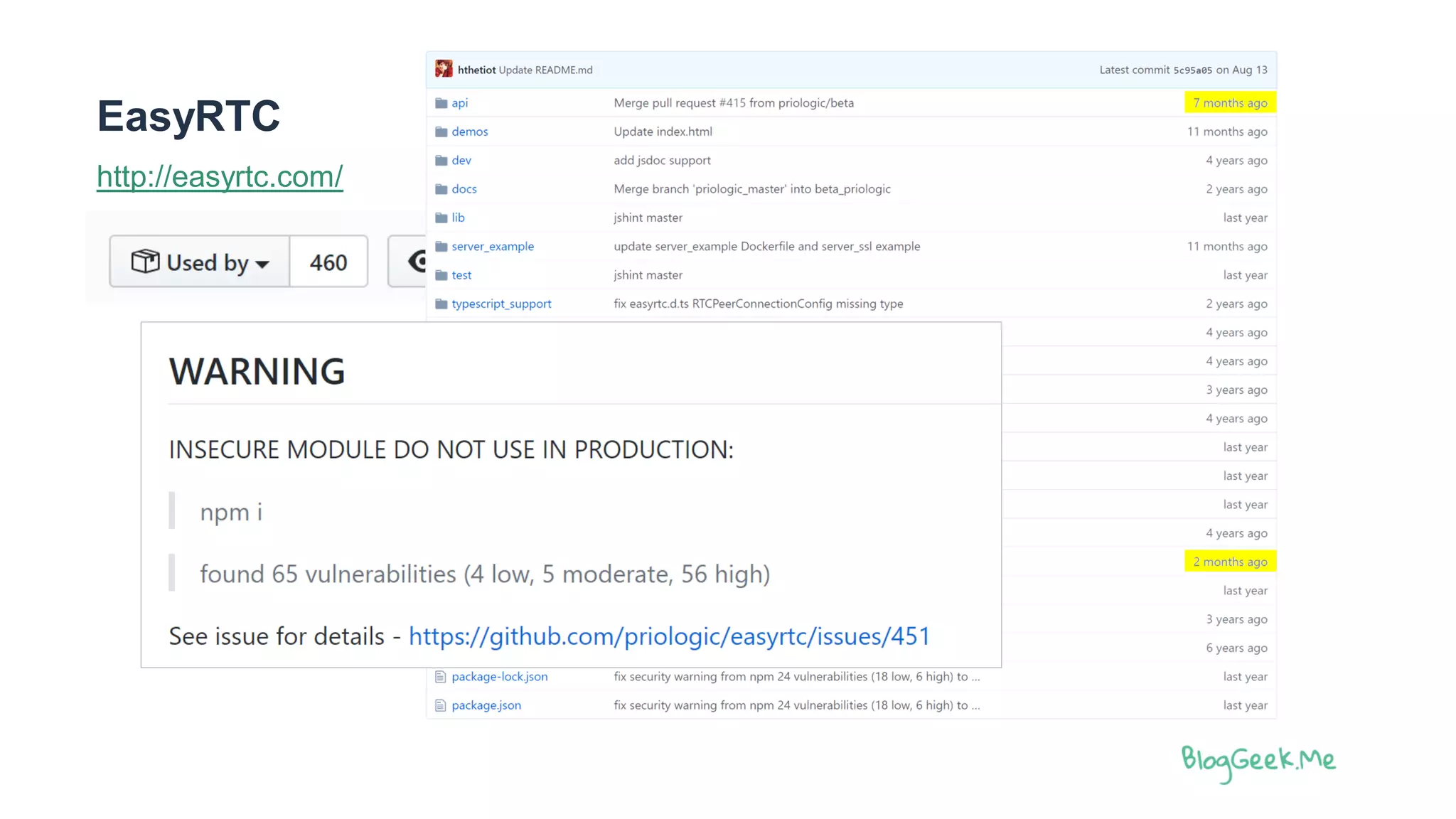This screenshot has width=1456, height=819.
Task: Open the typescript_support folder
Action: (501, 304)
